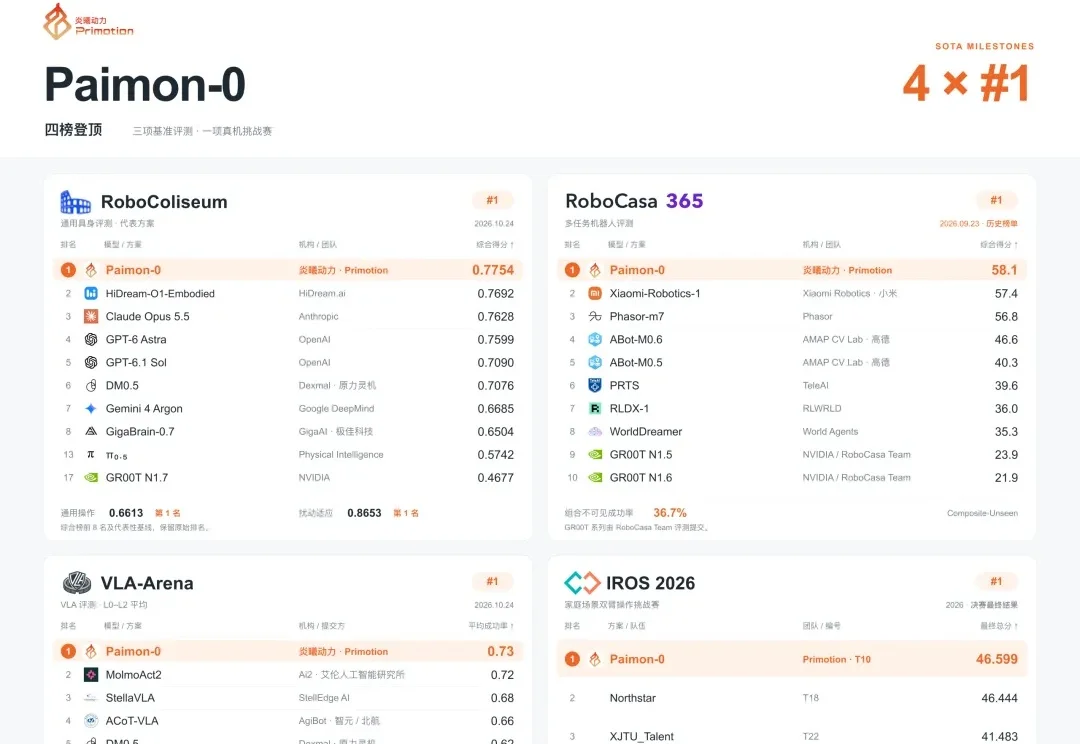Click the ABot-M0.6 row icon
1080x744 pixels.
(x=595, y=340)
